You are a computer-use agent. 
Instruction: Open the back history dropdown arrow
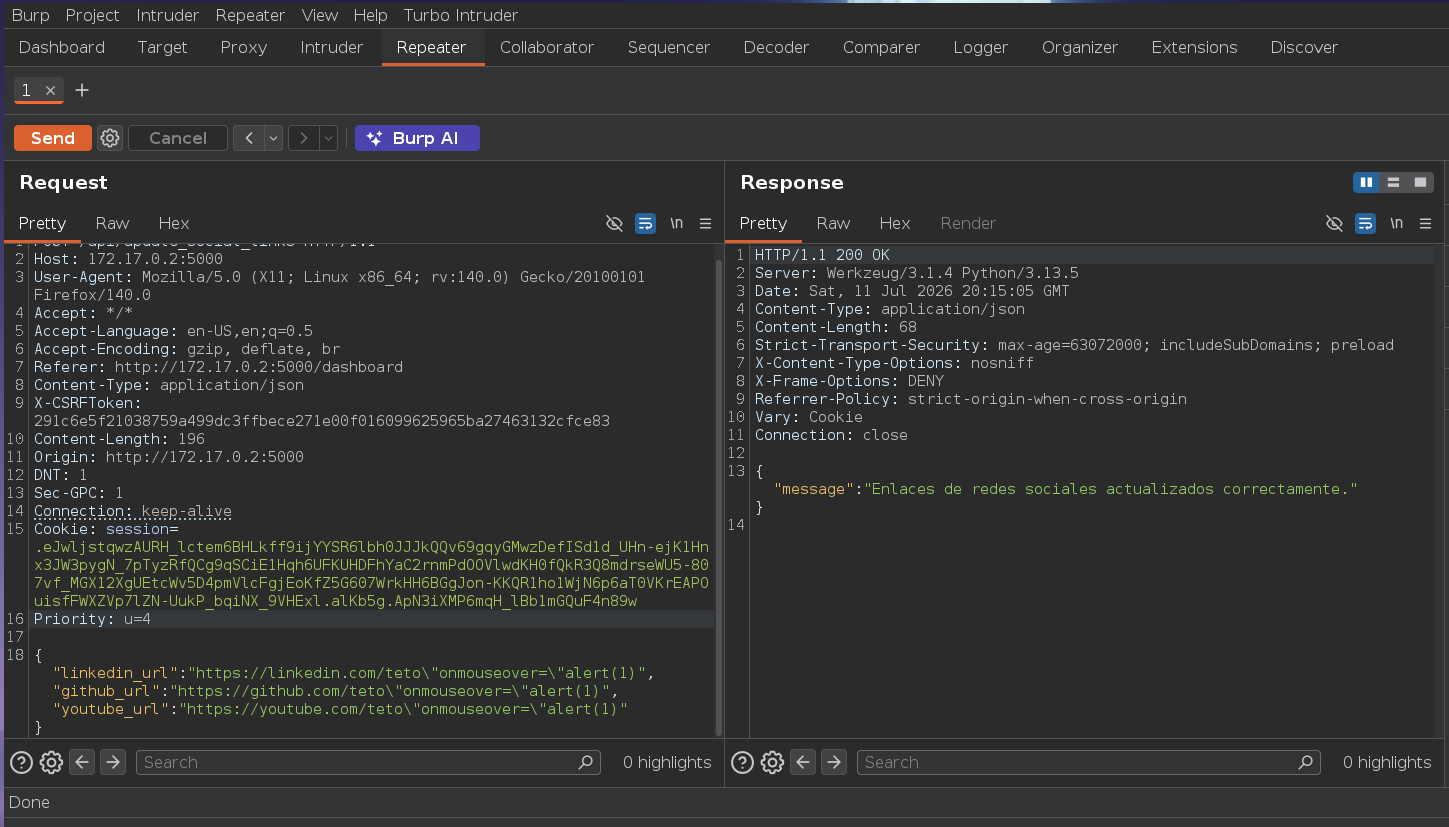pos(273,138)
